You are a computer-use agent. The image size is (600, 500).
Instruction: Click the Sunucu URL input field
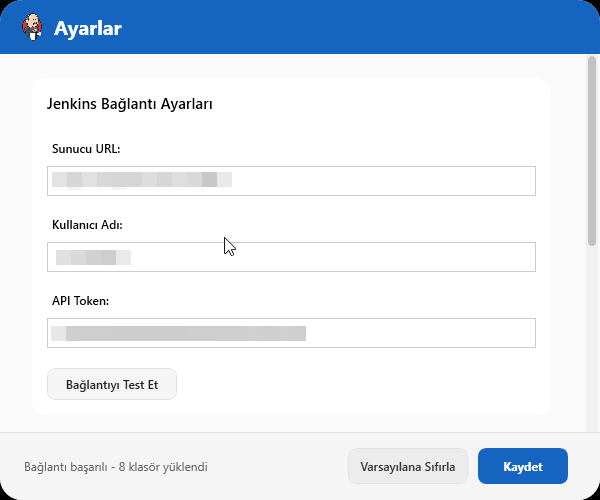click(x=291, y=181)
